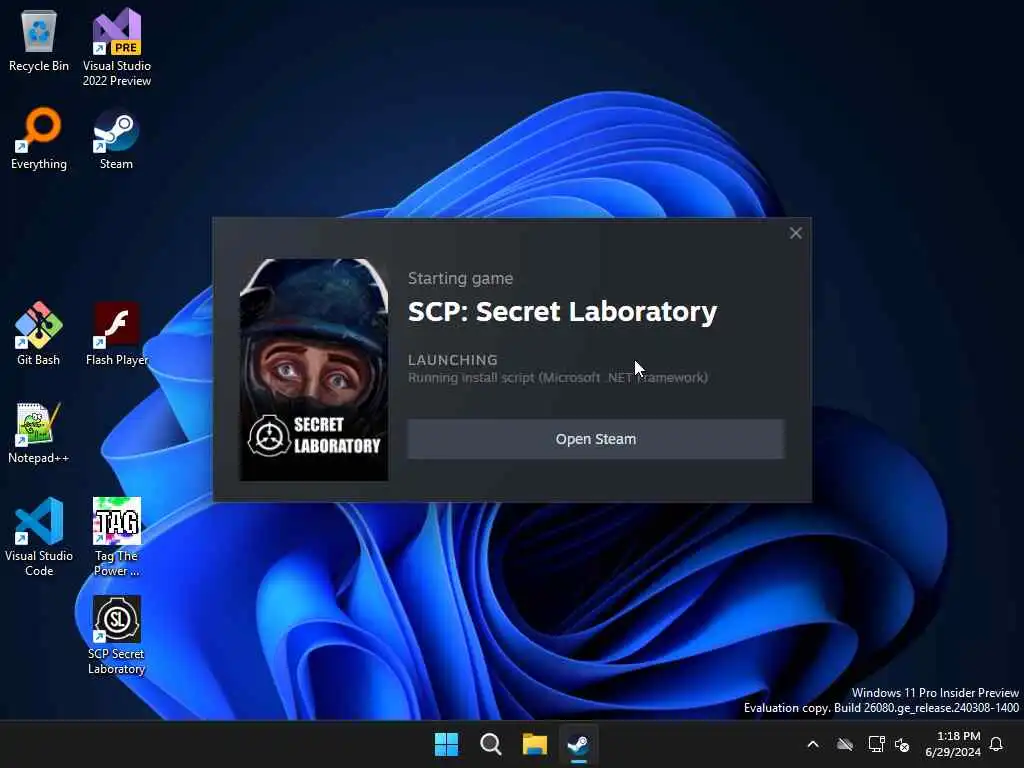Screen dimensions: 1024x768
Task: Select the Notepad++ desktop shortcut
Action: click(39, 432)
